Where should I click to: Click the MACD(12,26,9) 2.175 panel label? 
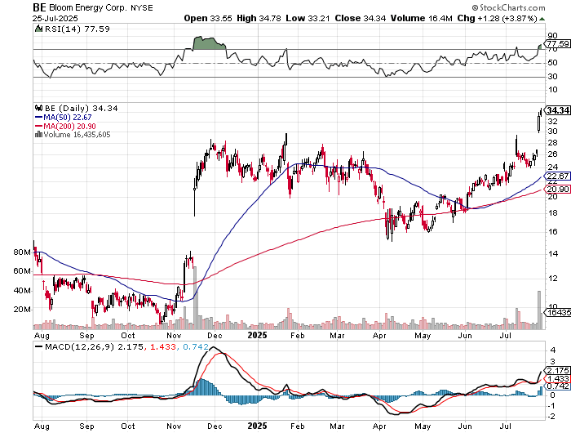[x=94, y=347]
